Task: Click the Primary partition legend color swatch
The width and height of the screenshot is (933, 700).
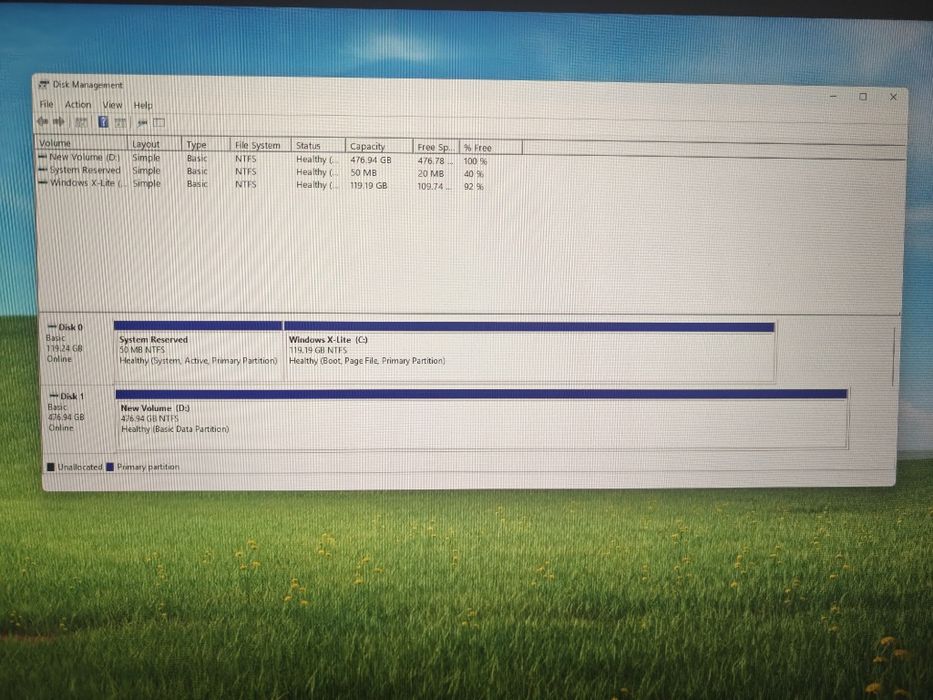Action: pos(110,467)
